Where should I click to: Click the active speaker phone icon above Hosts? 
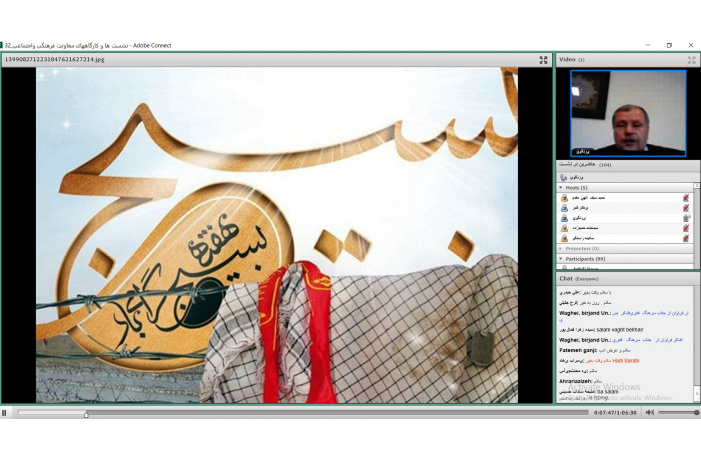pos(563,177)
